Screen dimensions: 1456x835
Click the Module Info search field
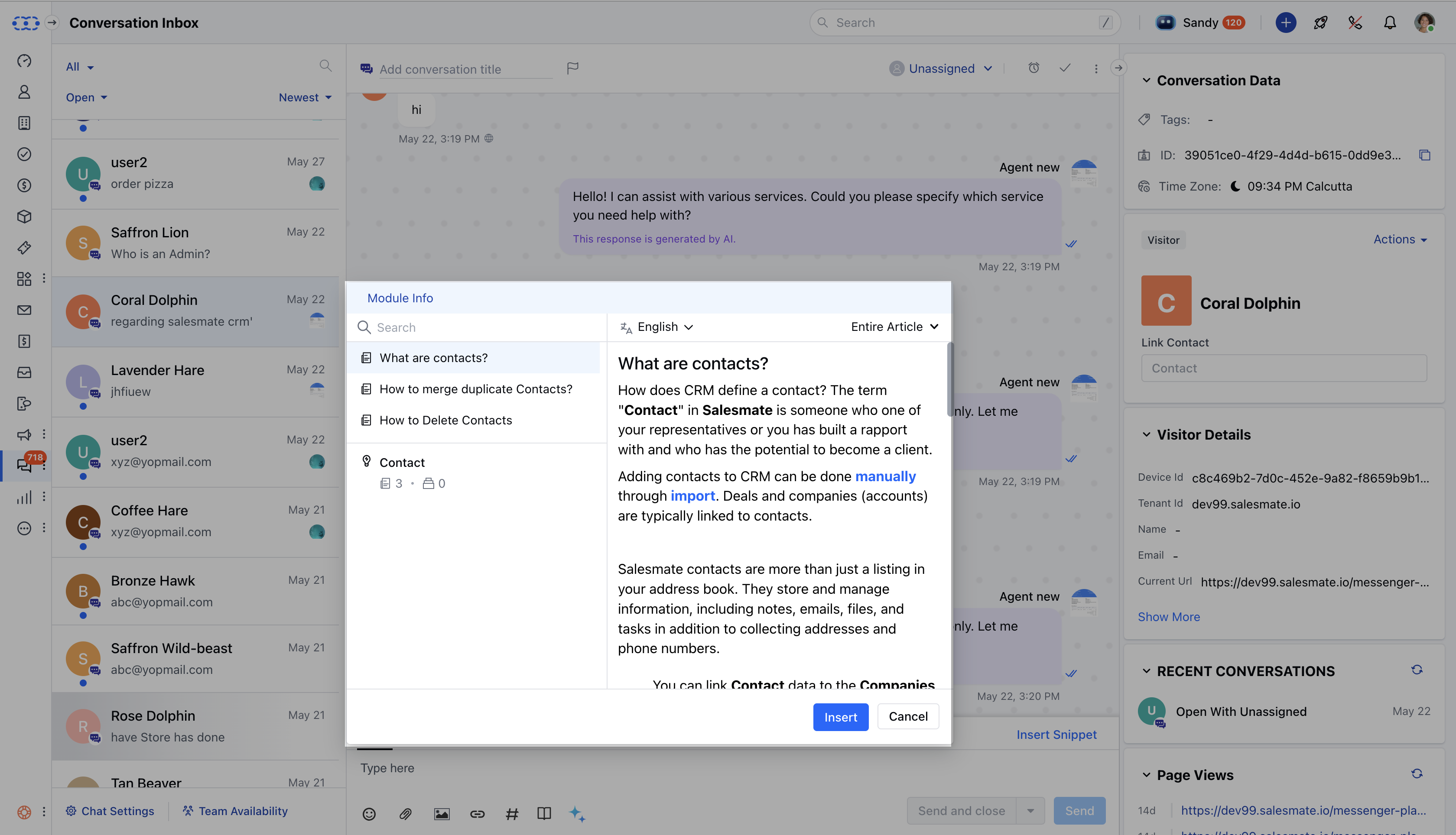[476, 327]
